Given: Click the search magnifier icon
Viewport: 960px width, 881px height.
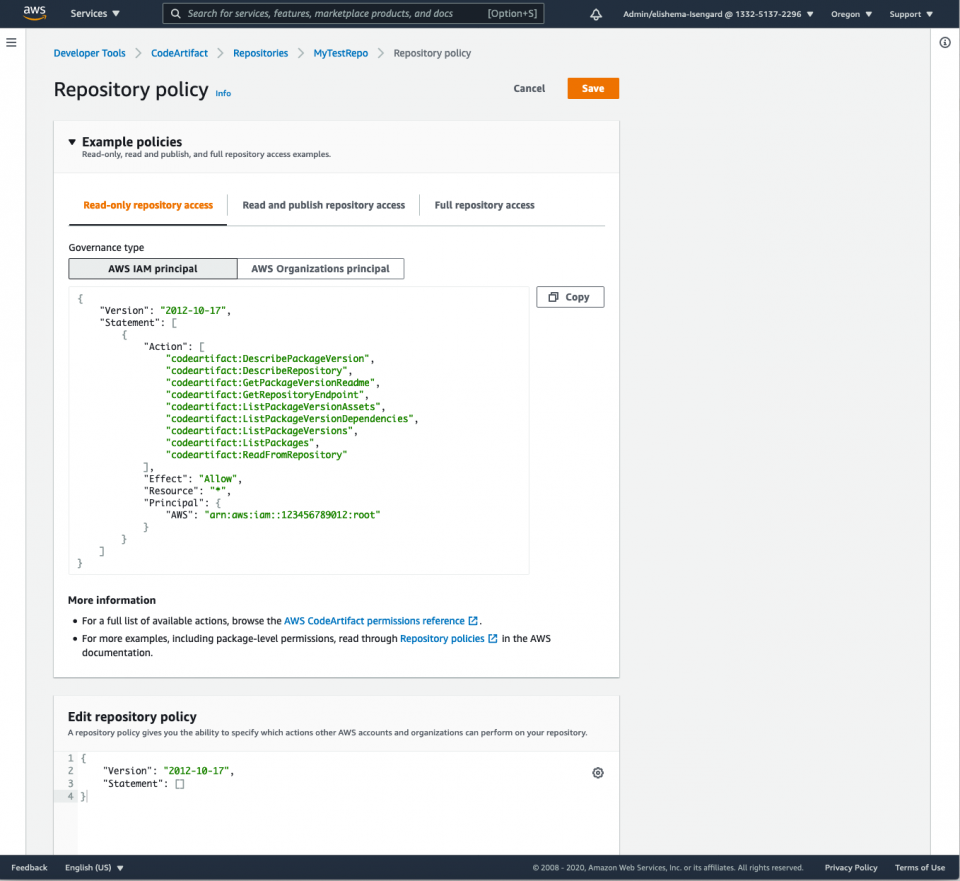Looking at the screenshot, I should click(176, 13).
